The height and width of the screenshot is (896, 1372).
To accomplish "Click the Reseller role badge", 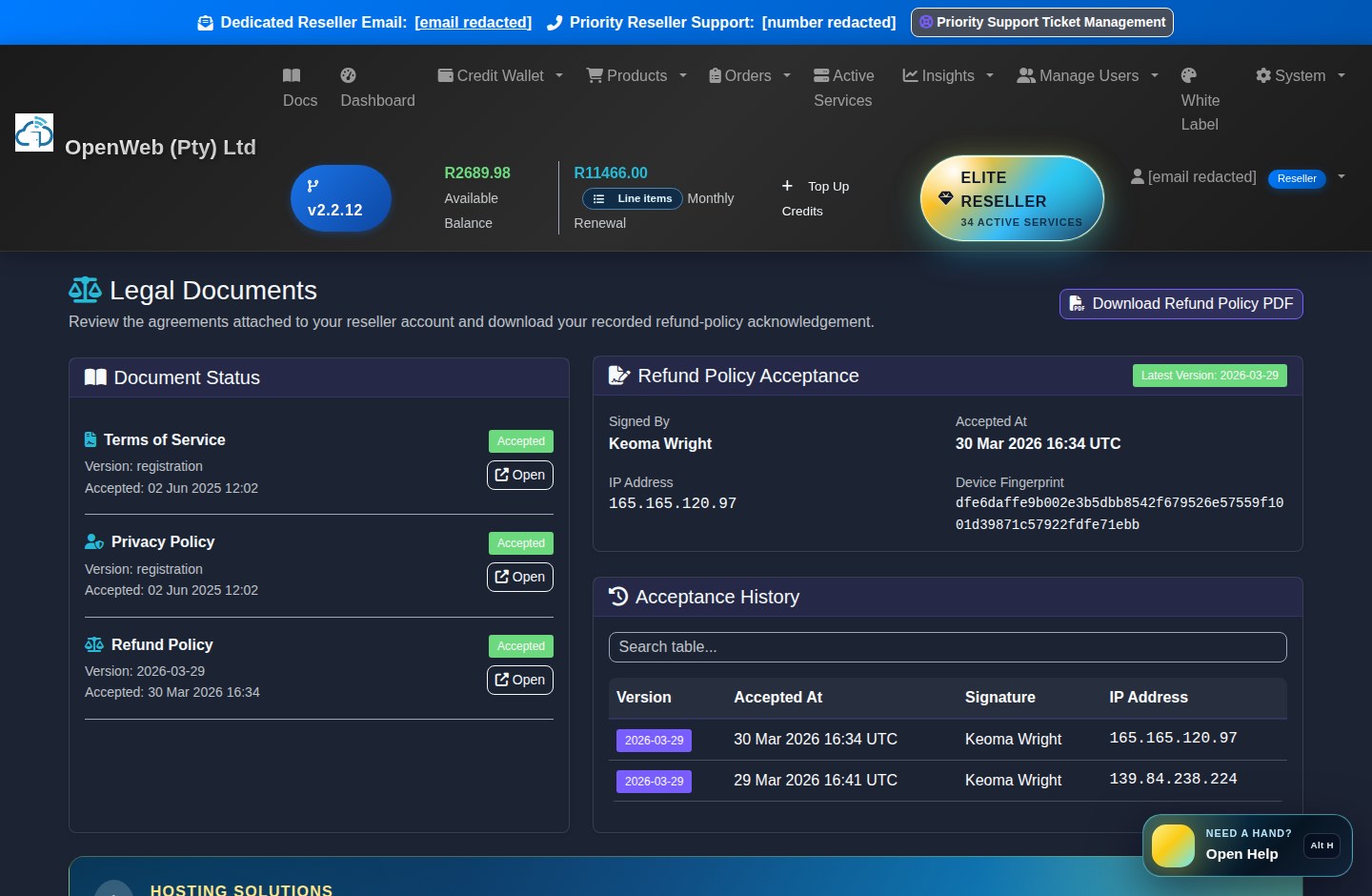I will pyautogui.click(x=1297, y=178).
